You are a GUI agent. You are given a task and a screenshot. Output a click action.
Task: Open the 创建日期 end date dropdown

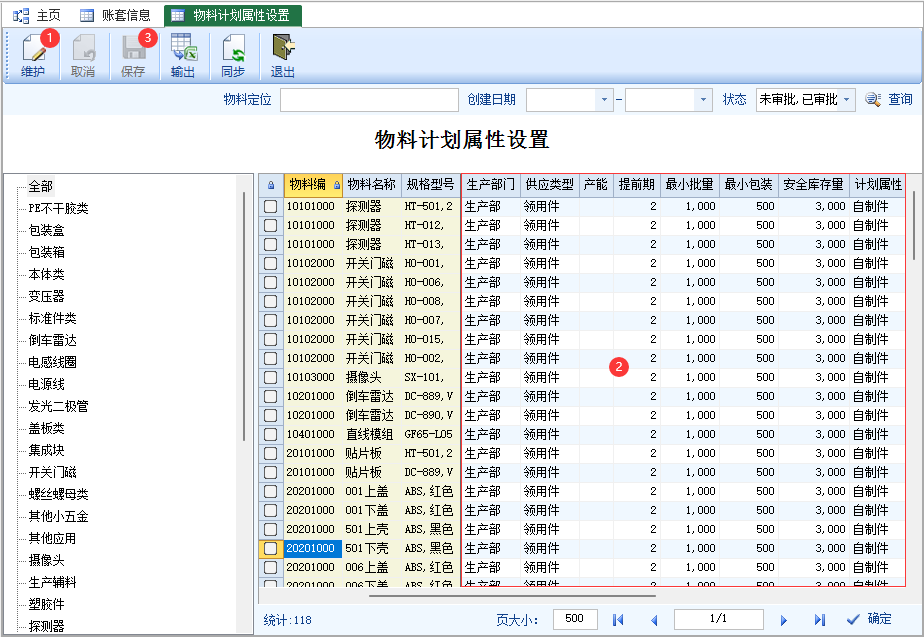(702, 100)
